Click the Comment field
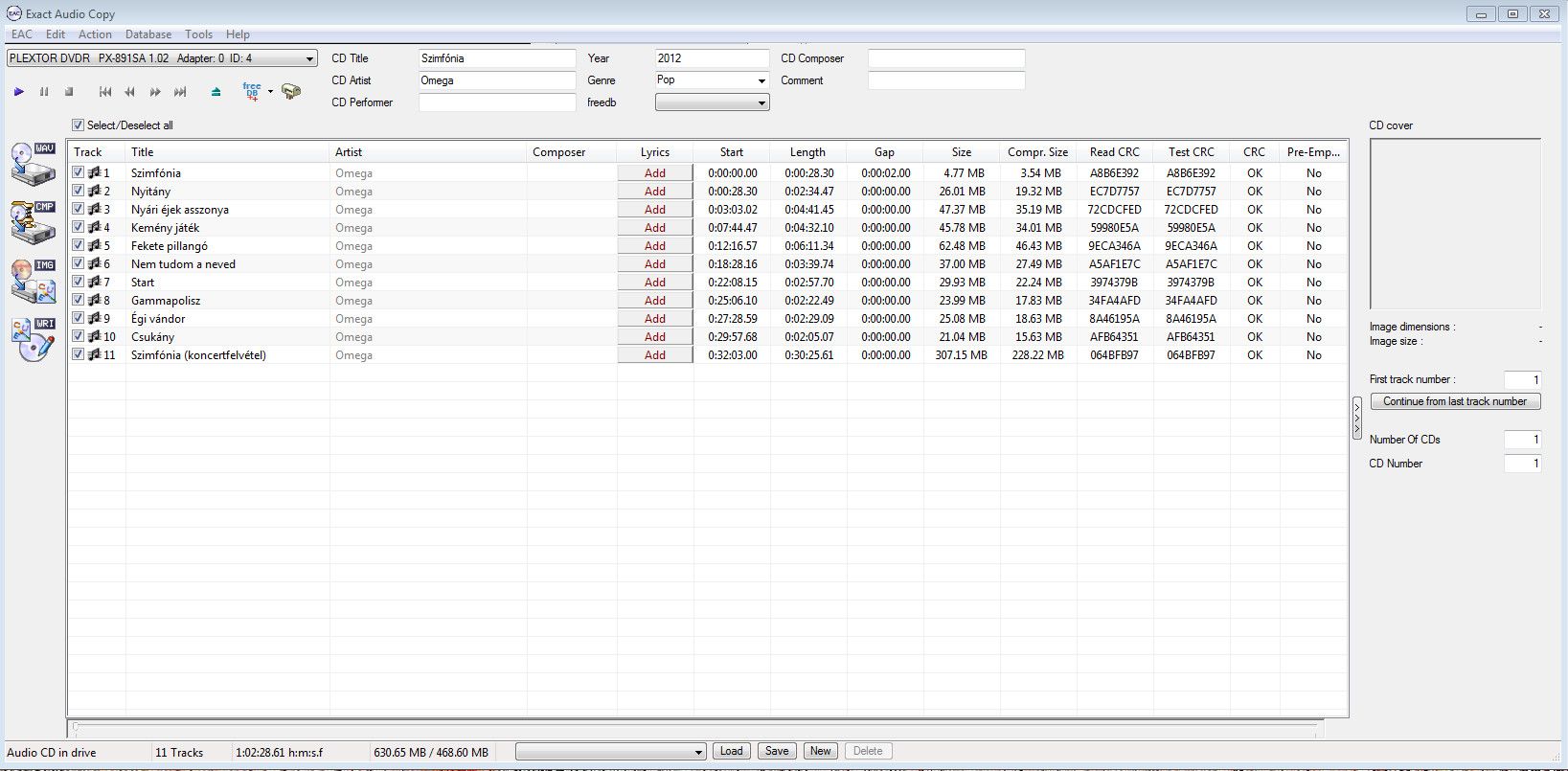 946,80
